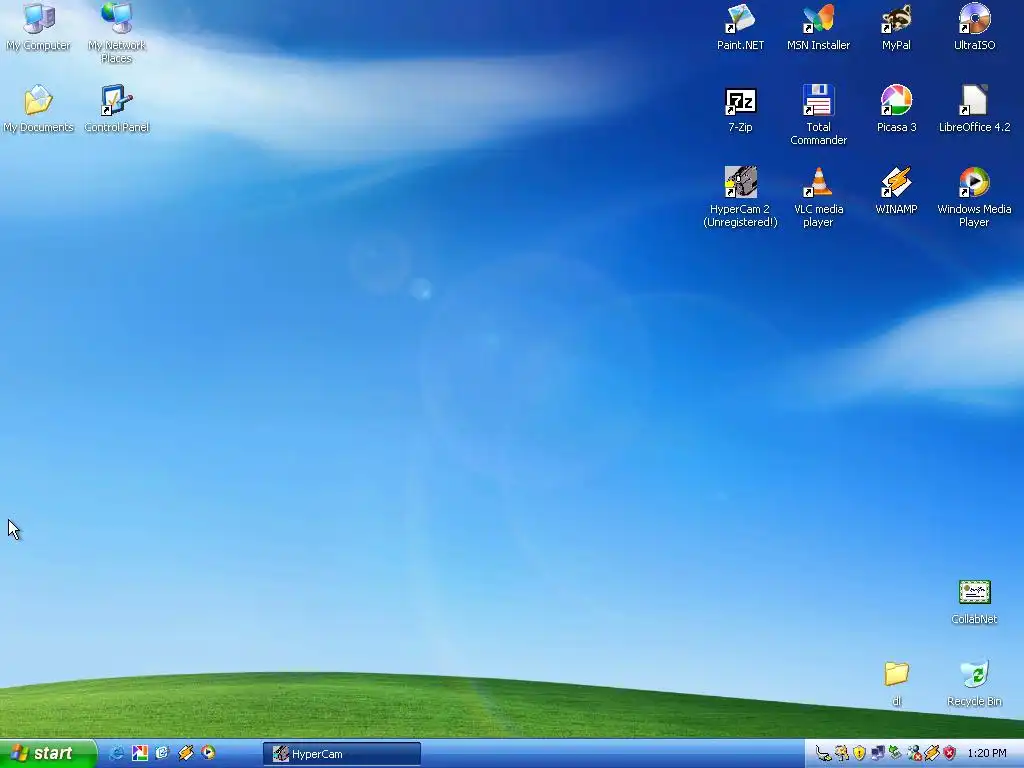The image size is (1024, 768).
Task: Click the yellow security shield tray icon
Action: pos(859,753)
